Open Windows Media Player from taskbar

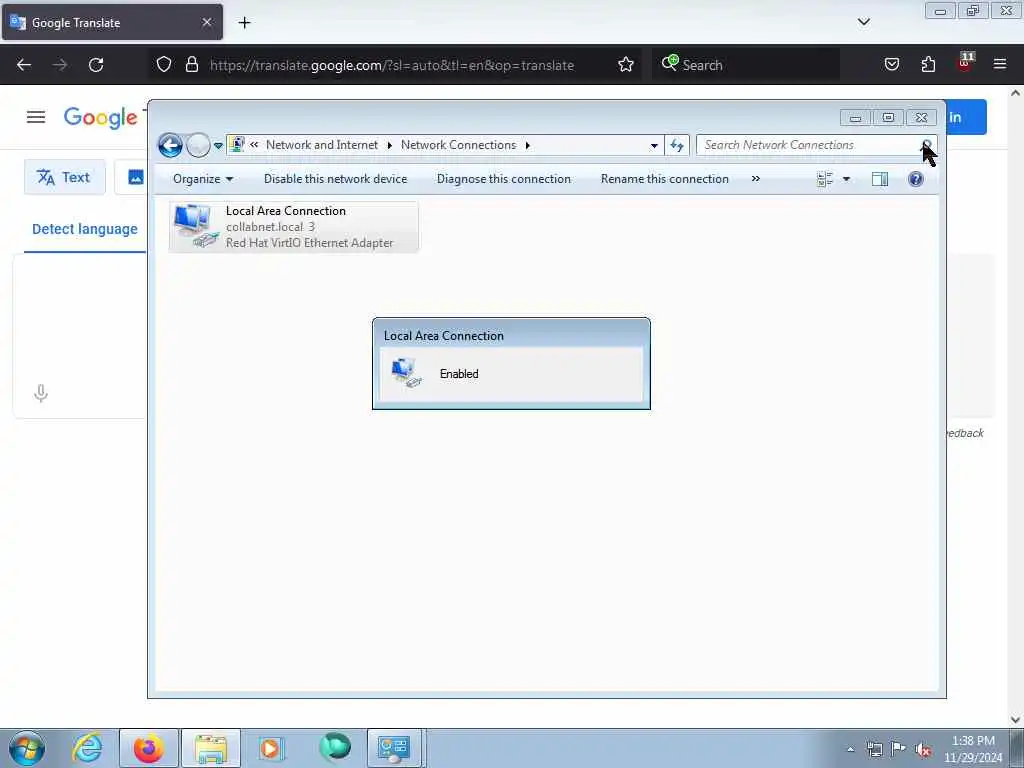click(270, 748)
